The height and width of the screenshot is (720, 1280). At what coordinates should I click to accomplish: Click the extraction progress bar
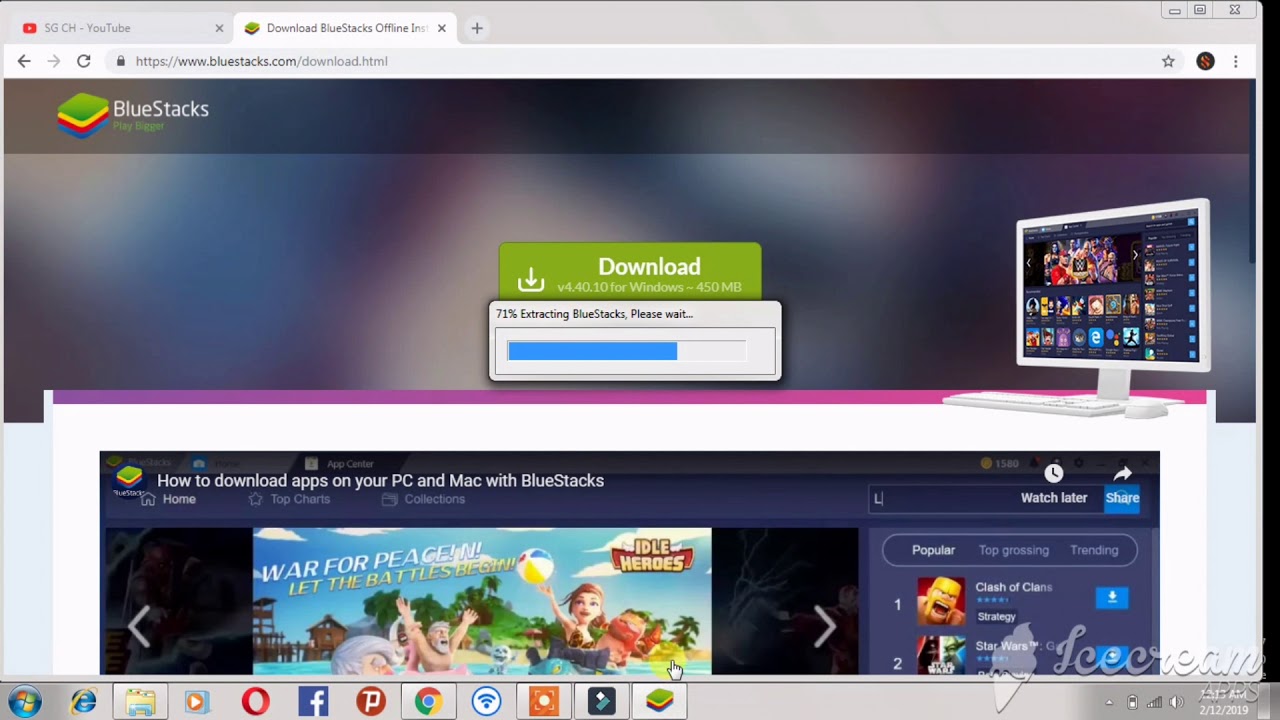point(627,351)
